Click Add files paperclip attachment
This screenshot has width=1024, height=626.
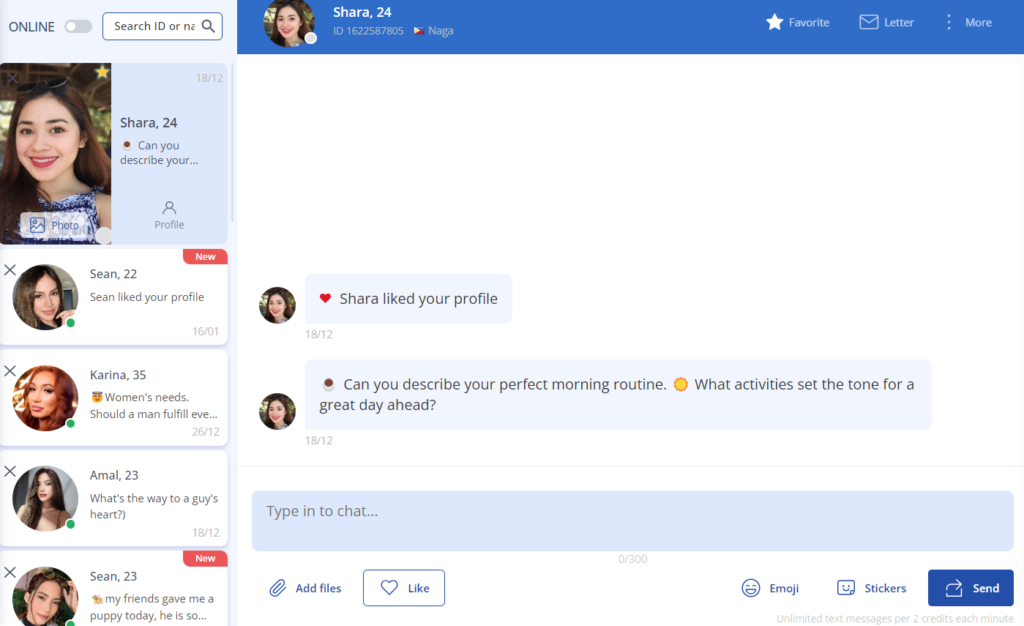(x=305, y=588)
